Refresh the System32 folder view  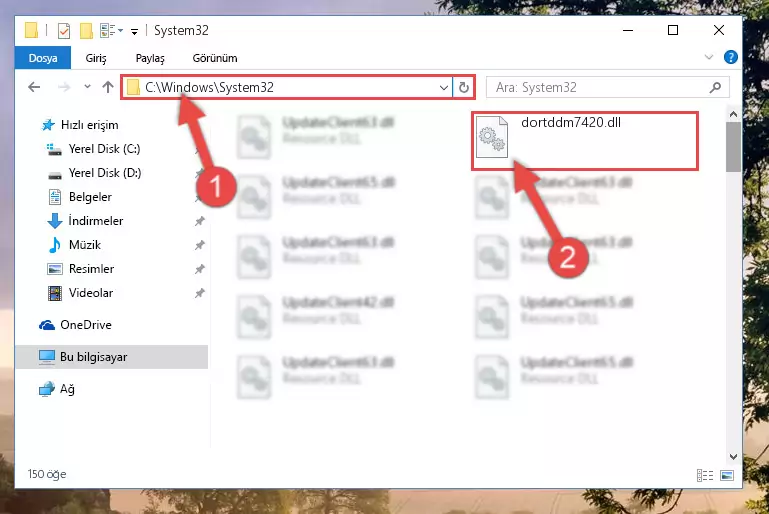[x=463, y=88]
